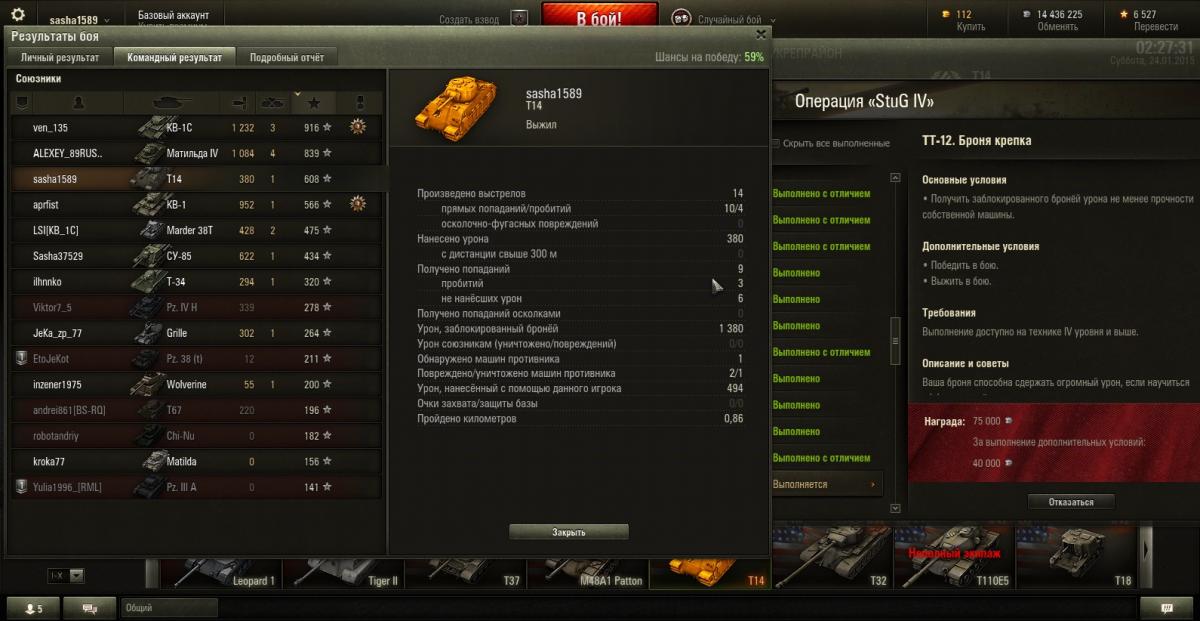
Task: Sort allies by the tank silhouette column
Action: pos(172,103)
